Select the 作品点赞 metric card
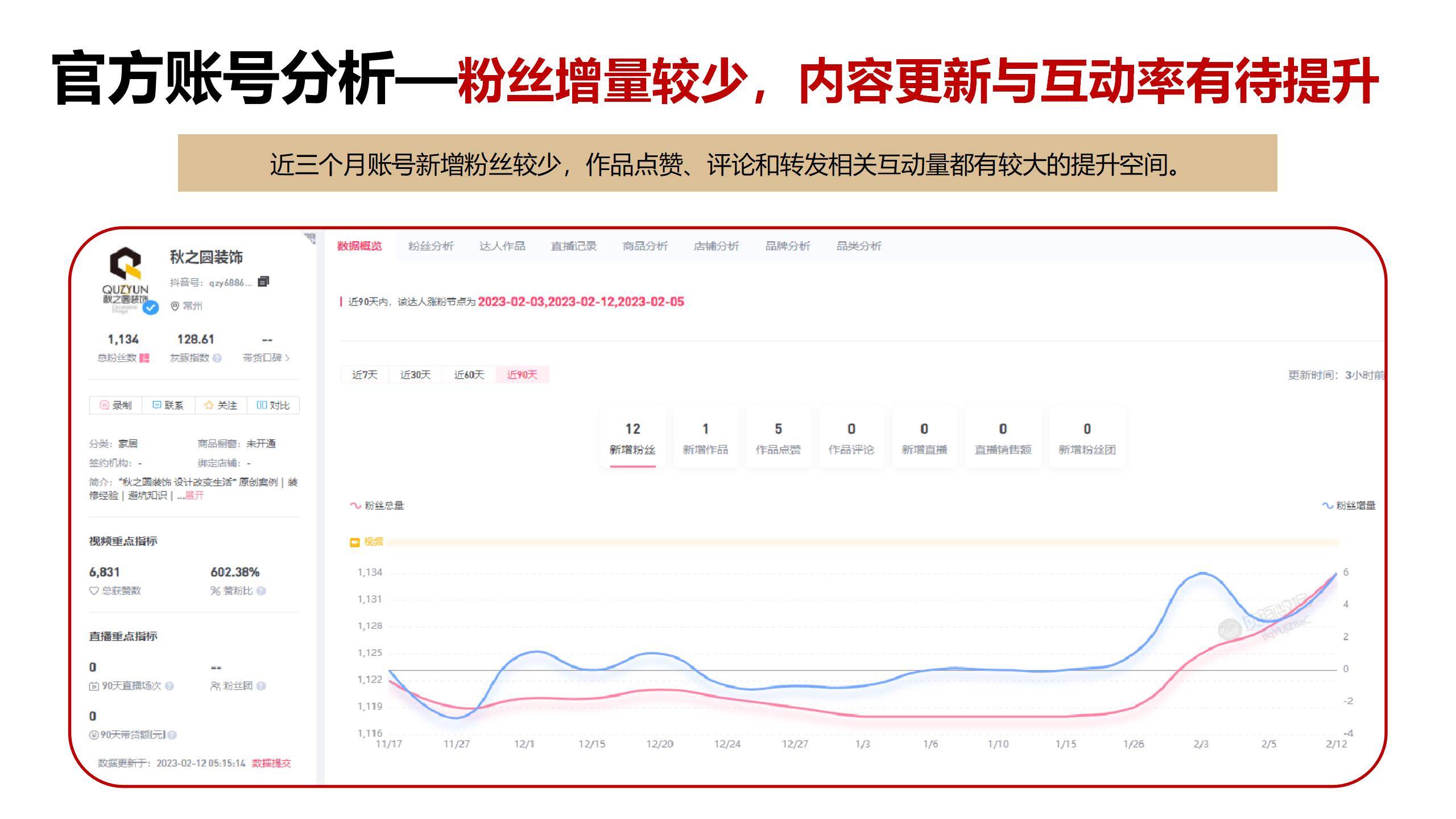 (779, 438)
